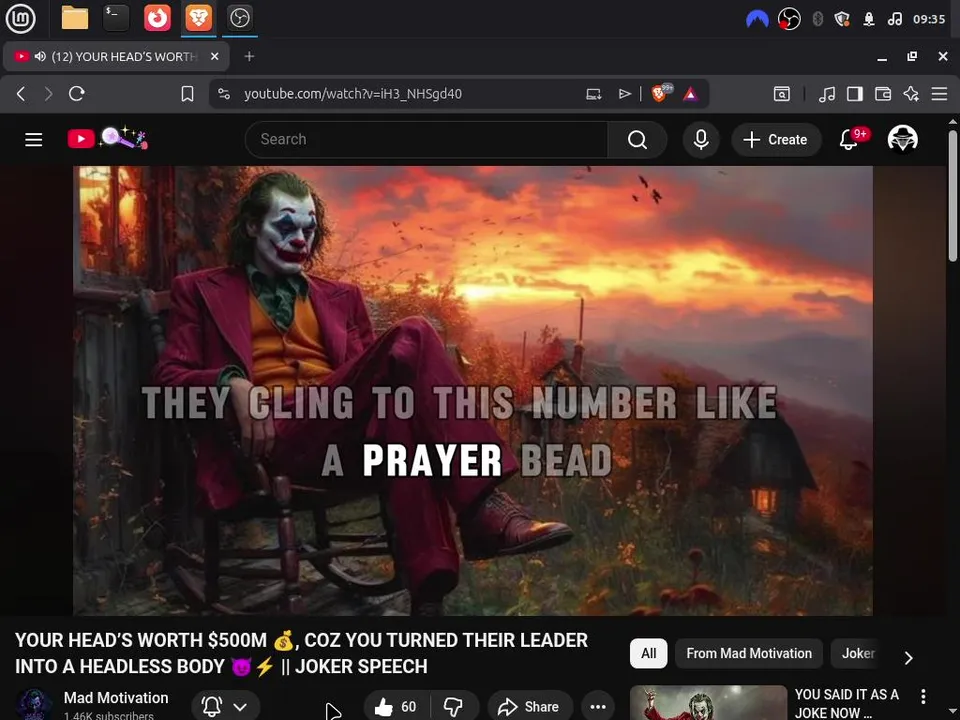Open Brave Rewards triangle icon
The height and width of the screenshot is (720, 960).
click(x=691, y=94)
